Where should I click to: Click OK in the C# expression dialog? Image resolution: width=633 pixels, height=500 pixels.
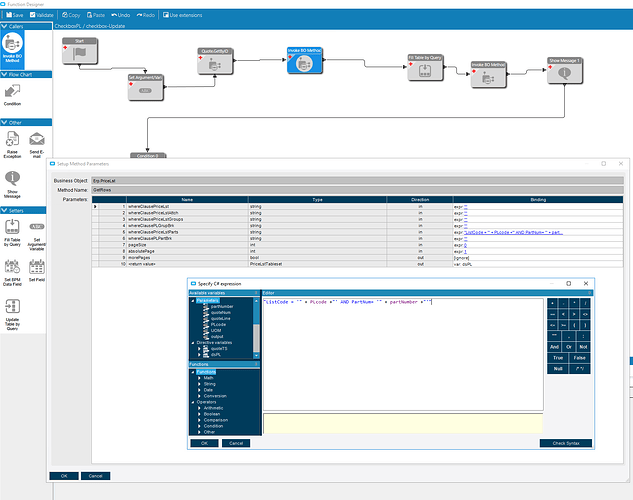point(204,443)
